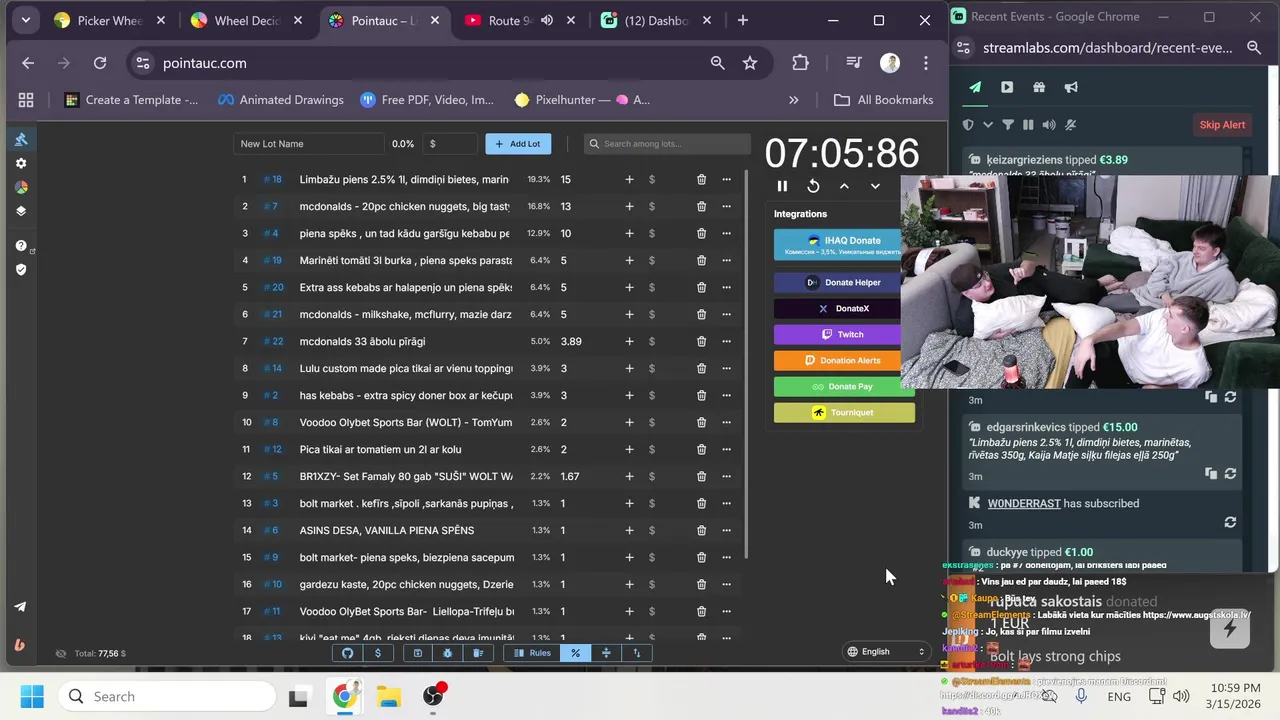Expand the Chrome tab search dropdown
This screenshot has height=720, width=1280.
[25, 20]
